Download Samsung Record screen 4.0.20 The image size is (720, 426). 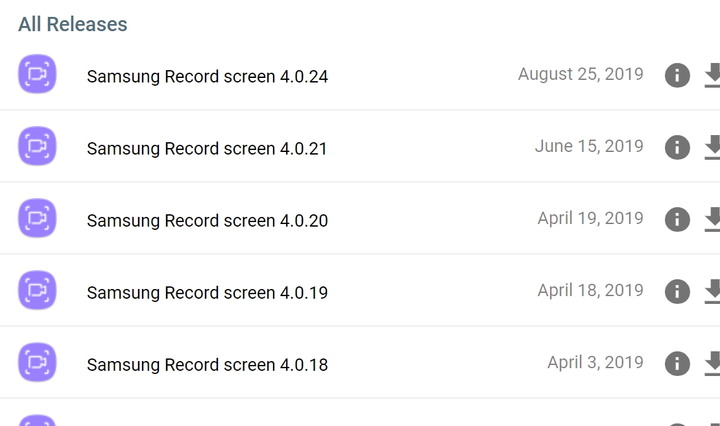pos(712,219)
